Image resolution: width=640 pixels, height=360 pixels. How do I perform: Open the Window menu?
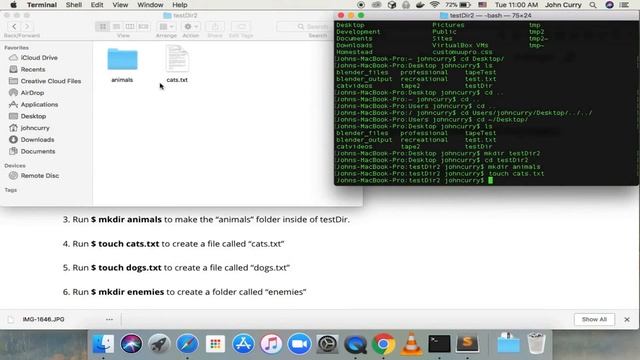[x=150, y=5]
